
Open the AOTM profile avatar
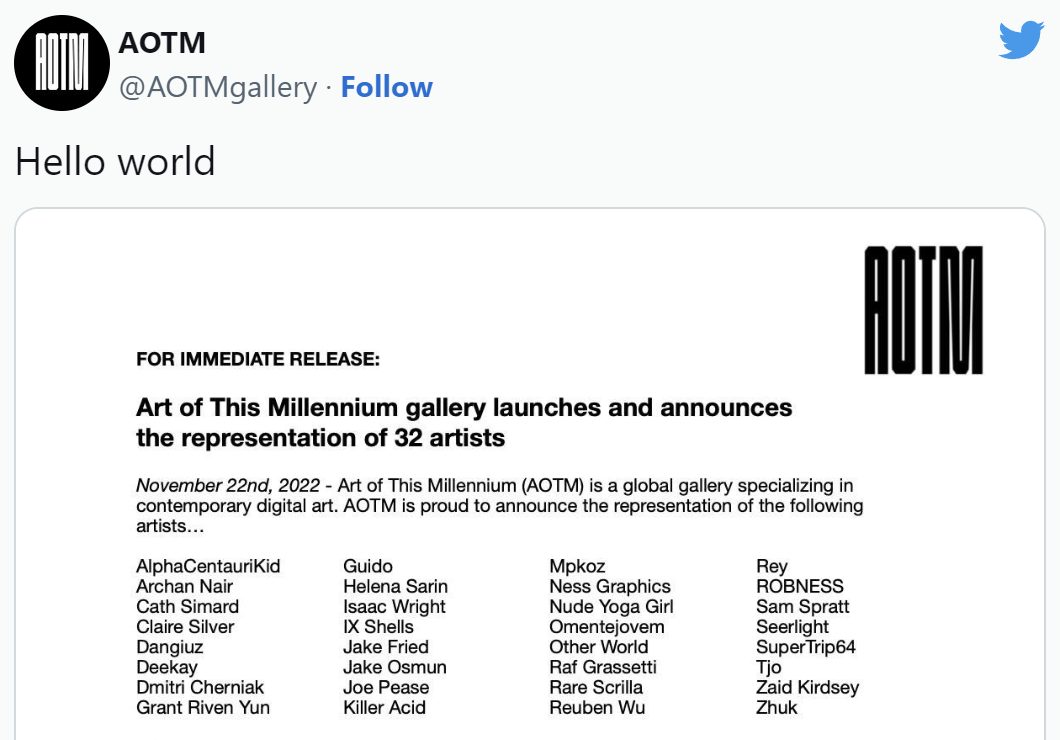[x=62, y=63]
